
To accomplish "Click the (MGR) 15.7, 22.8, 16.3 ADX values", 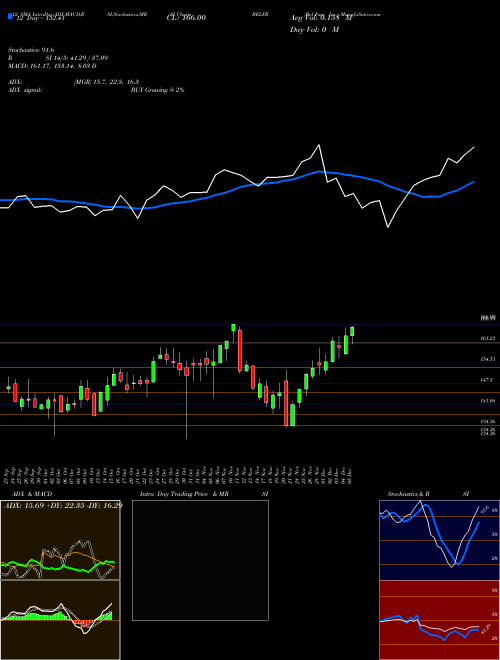I will coord(106,82).
